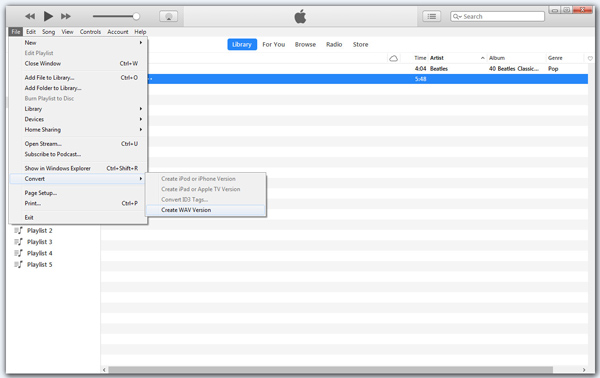Open the Account menu

click(x=118, y=32)
